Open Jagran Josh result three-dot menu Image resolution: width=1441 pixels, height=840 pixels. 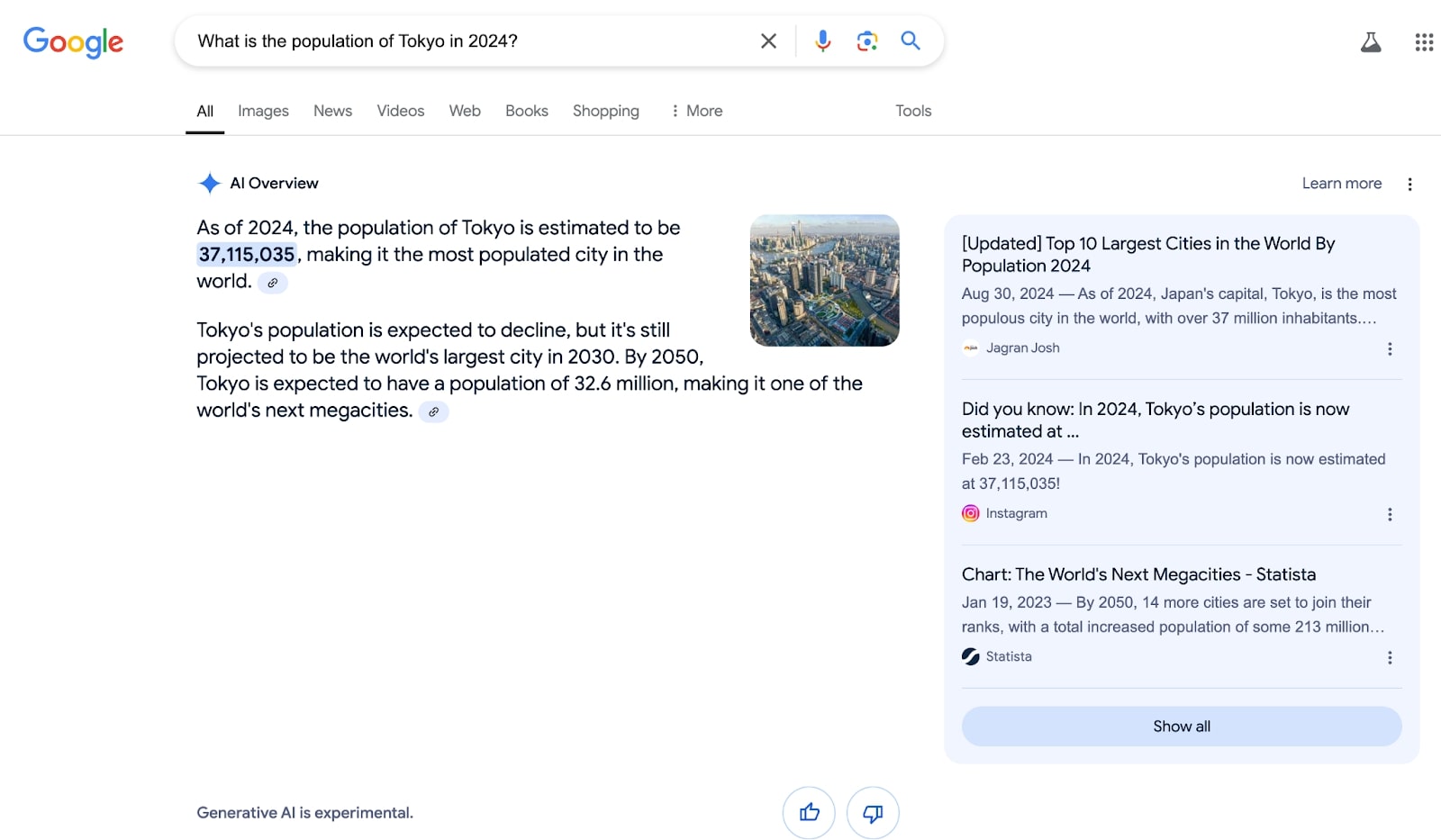pos(1390,348)
